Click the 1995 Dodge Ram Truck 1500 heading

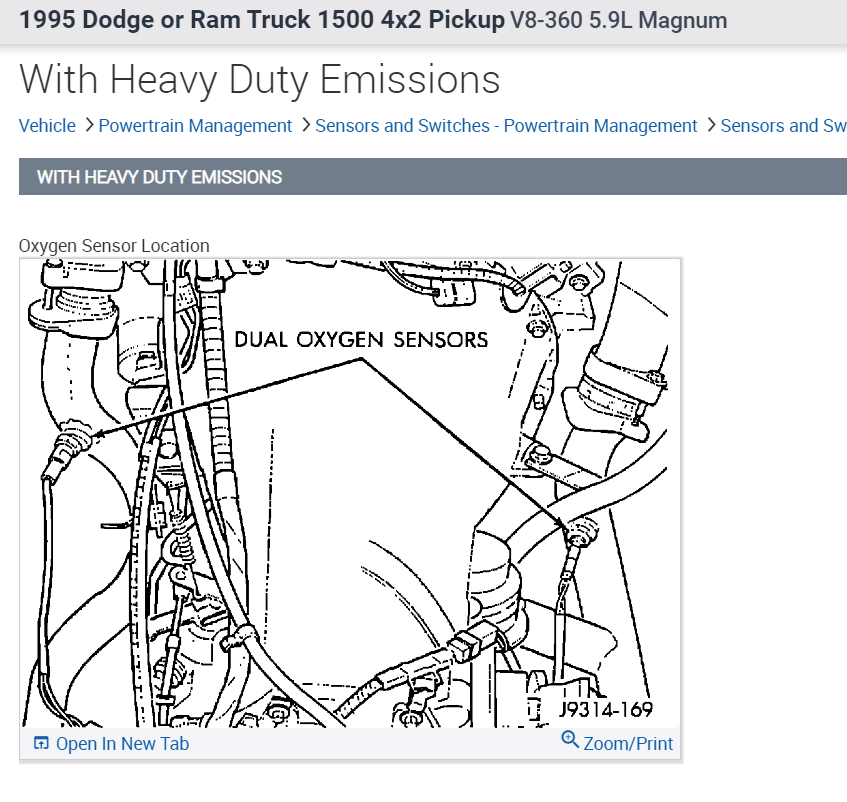pos(262,20)
